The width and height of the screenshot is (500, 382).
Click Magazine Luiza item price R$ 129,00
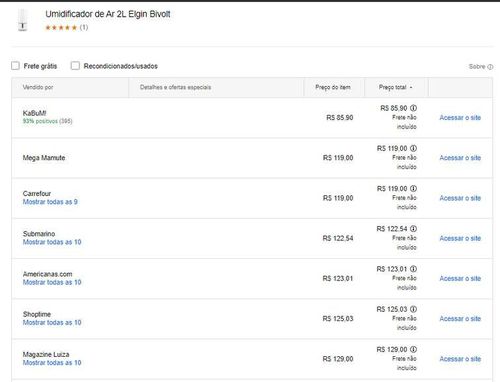(338, 359)
